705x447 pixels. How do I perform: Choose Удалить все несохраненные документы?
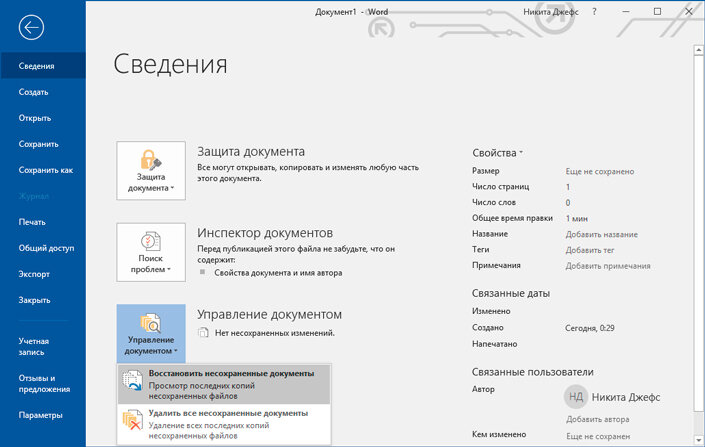pyautogui.click(x=224, y=424)
